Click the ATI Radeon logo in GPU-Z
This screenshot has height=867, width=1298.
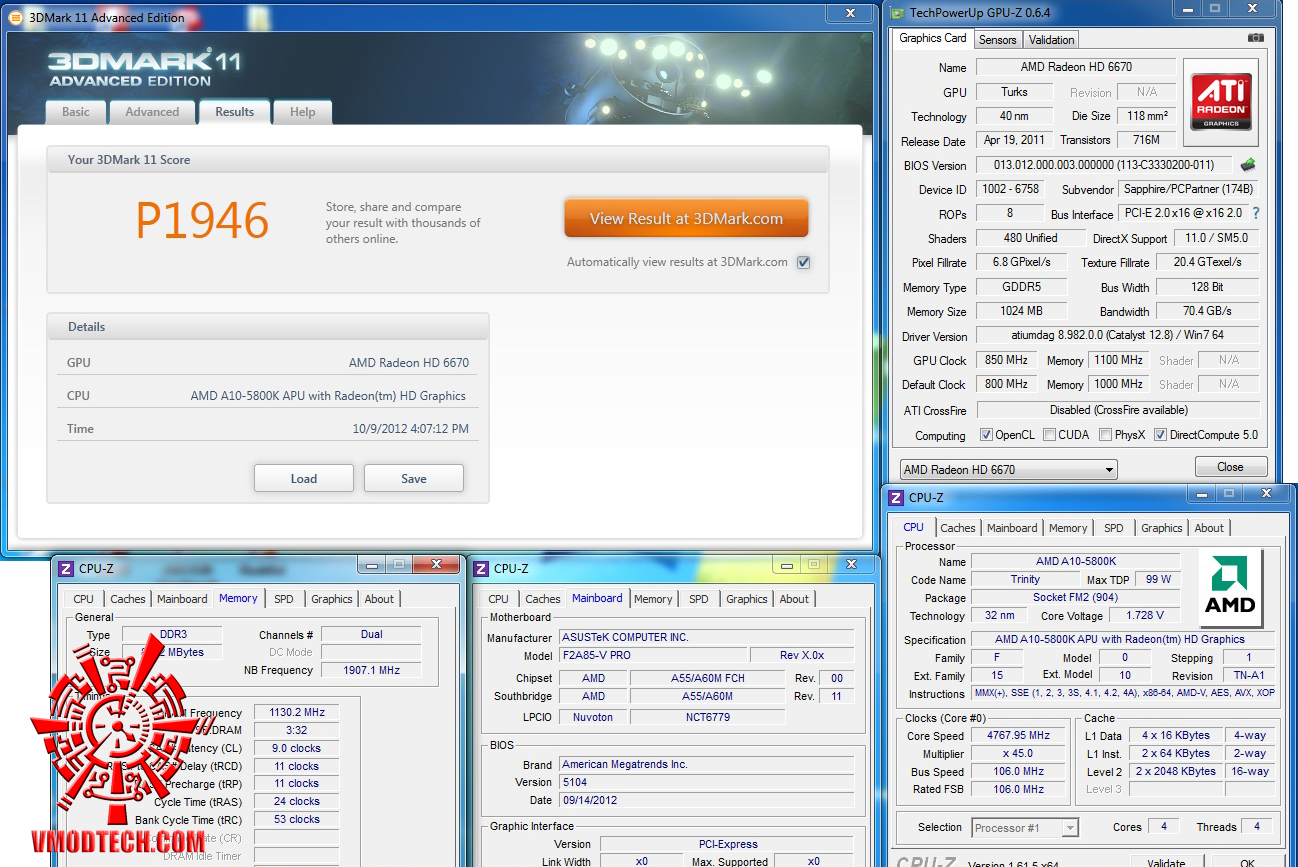click(x=1221, y=102)
